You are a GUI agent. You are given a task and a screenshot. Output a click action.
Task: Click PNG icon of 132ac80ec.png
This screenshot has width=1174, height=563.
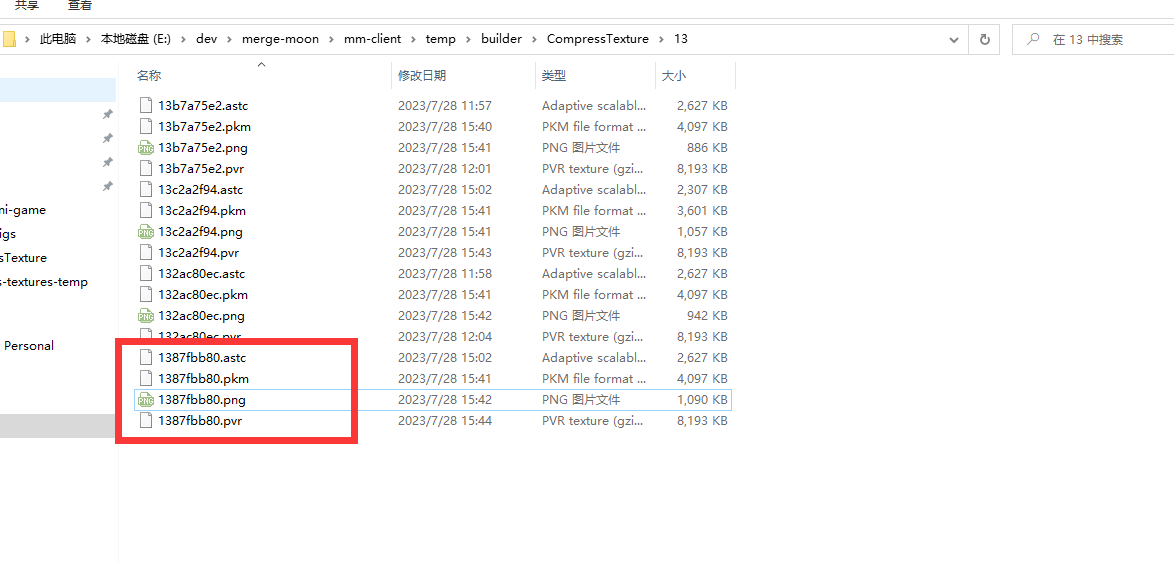(x=146, y=315)
